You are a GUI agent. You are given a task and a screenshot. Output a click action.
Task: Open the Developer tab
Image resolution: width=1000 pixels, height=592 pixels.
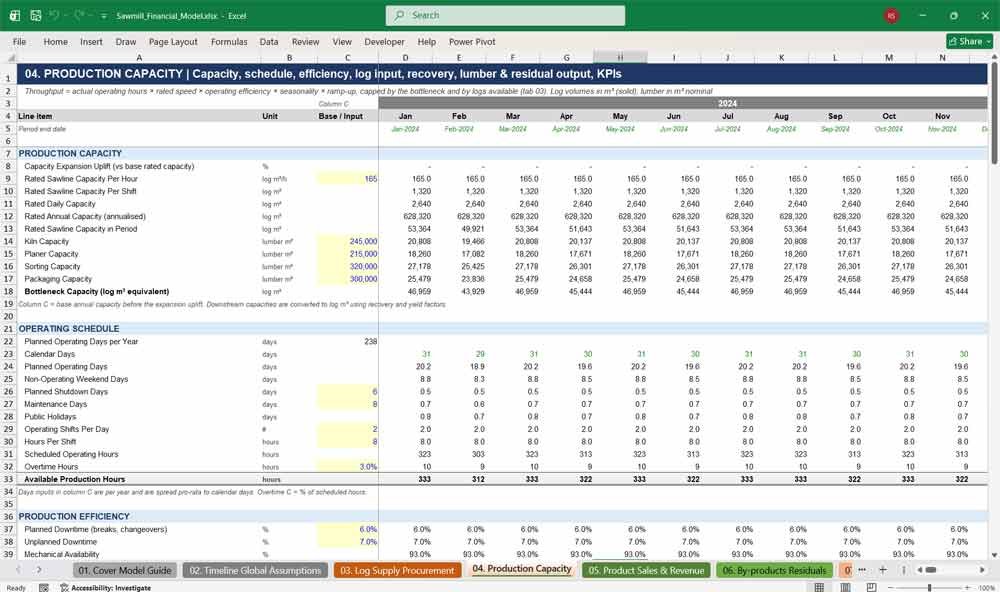pyautogui.click(x=384, y=41)
